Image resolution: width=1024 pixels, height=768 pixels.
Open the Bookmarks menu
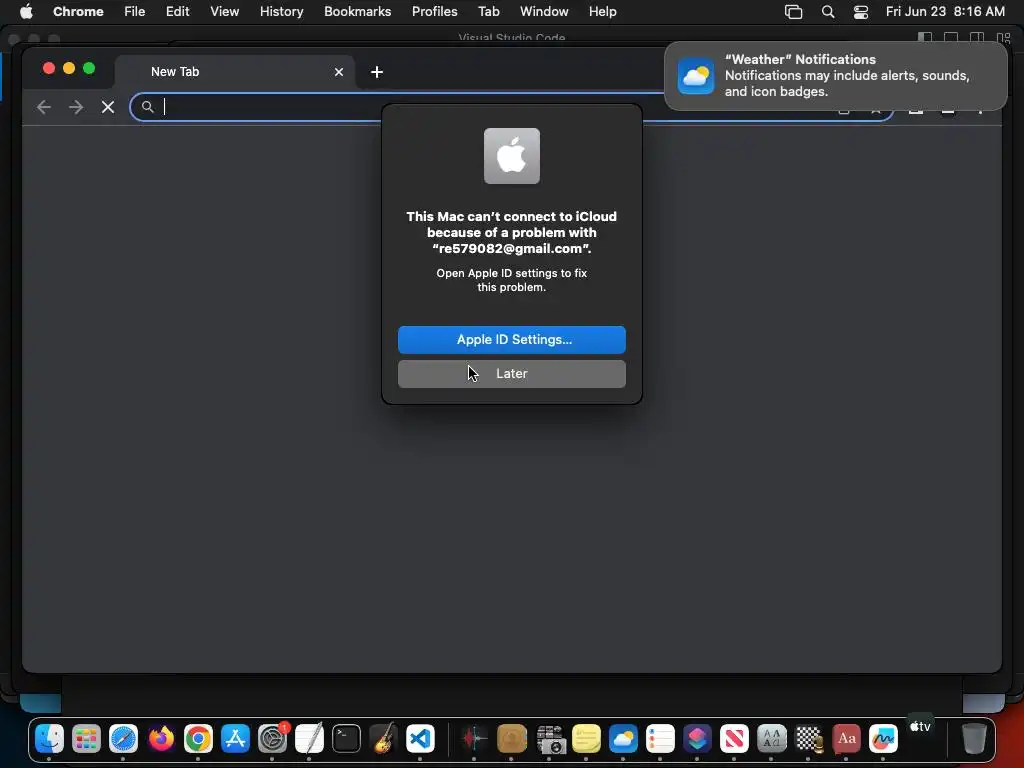pos(357,12)
